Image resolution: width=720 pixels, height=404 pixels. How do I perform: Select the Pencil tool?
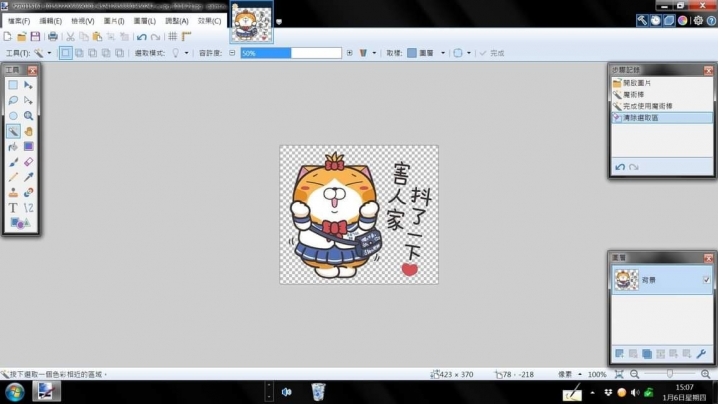13,177
